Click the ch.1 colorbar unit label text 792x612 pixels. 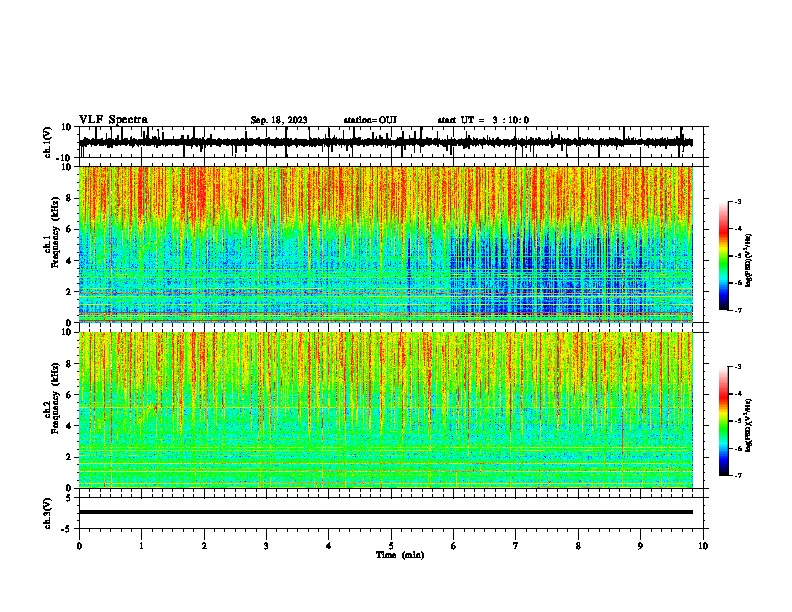[x=749, y=260]
